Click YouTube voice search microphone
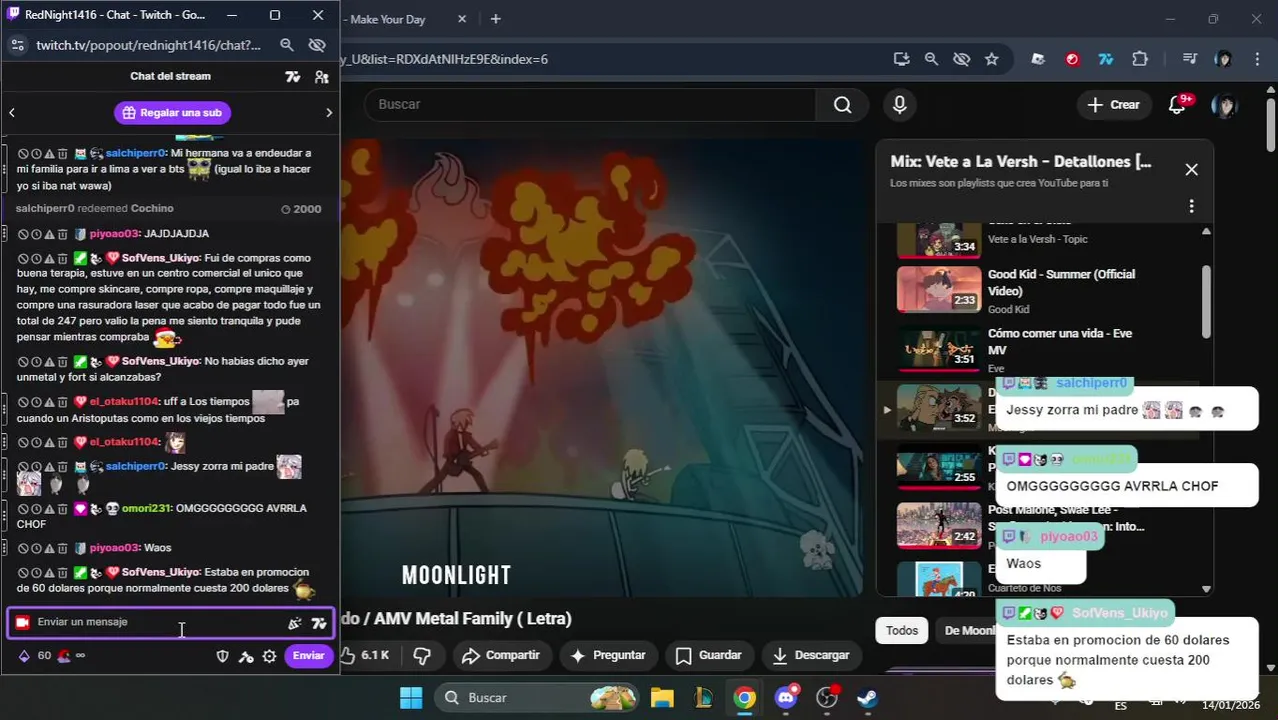The image size is (1278, 720). pyautogui.click(x=899, y=105)
